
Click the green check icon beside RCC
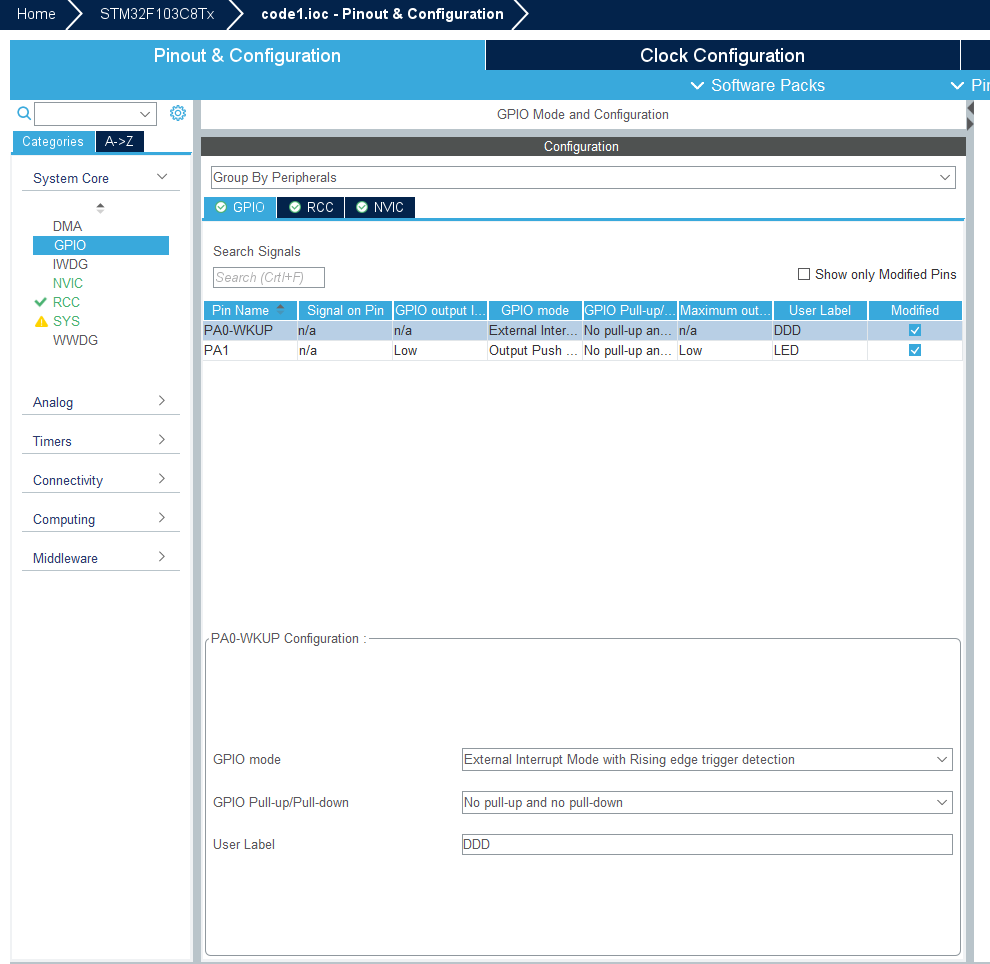point(41,302)
